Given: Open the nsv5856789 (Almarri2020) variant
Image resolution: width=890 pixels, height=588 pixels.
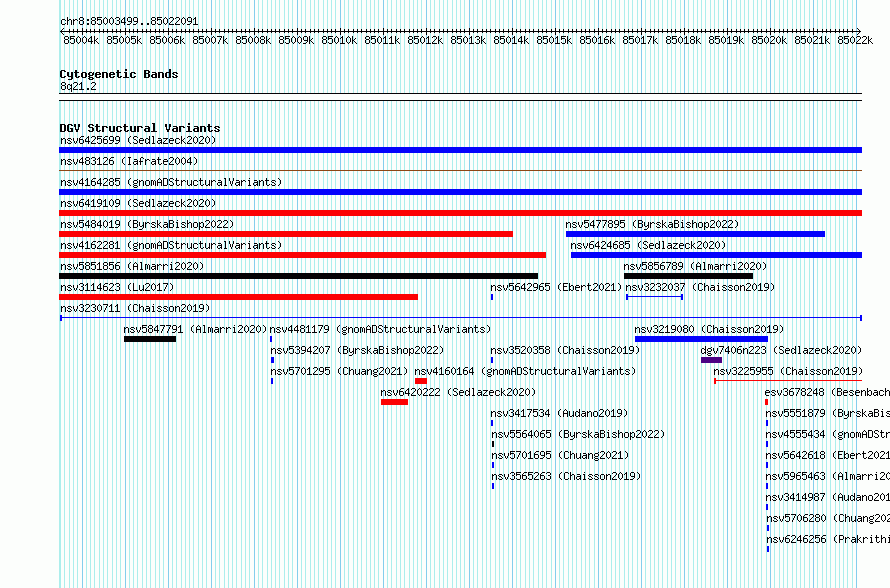Looking at the screenshot, I should pyautogui.click(x=695, y=266).
